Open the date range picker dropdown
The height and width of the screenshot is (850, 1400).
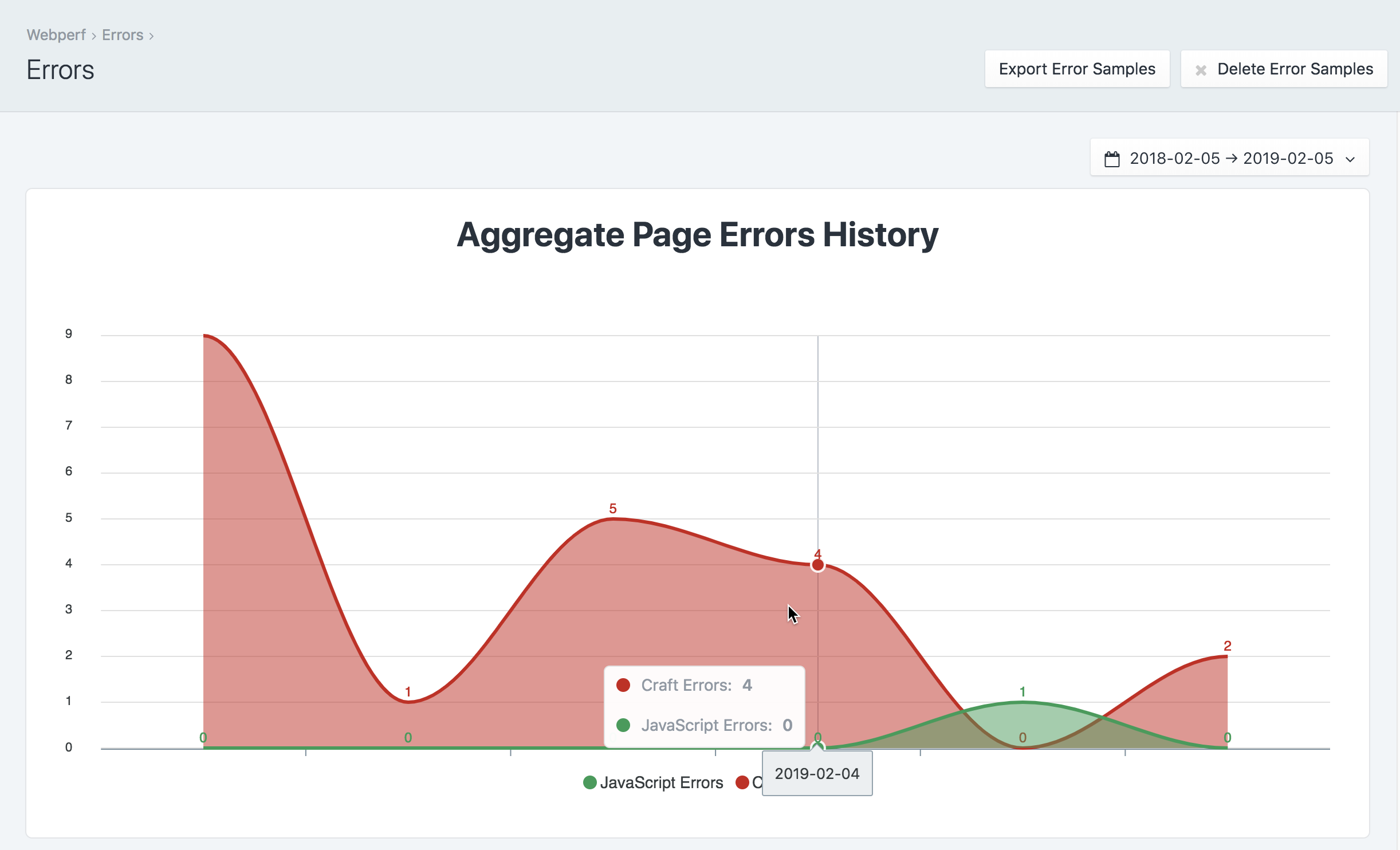point(1229,158)
